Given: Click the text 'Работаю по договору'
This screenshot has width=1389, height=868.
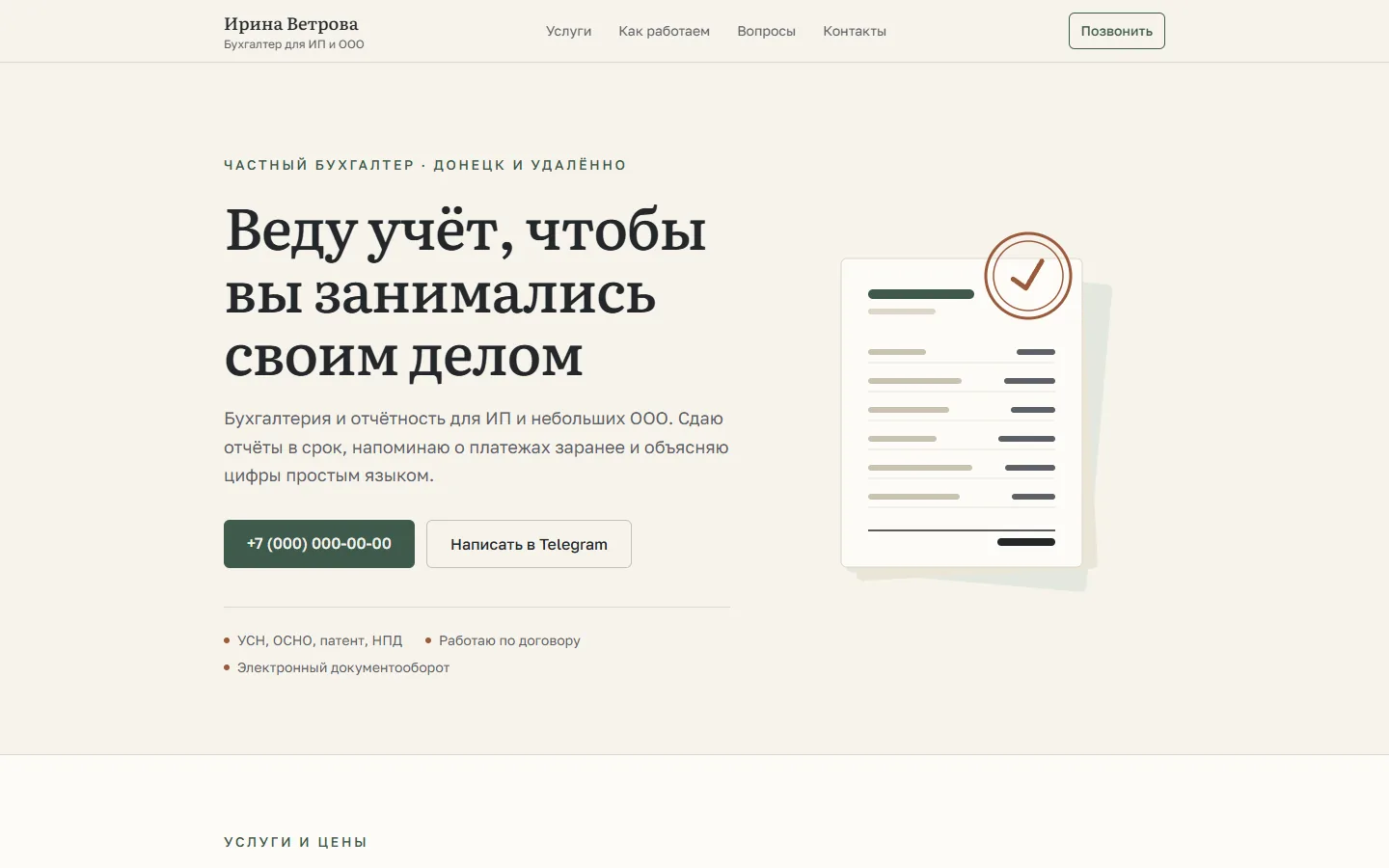Looking at the screenshot, I should pyautogui.click(x=509, y=640).
